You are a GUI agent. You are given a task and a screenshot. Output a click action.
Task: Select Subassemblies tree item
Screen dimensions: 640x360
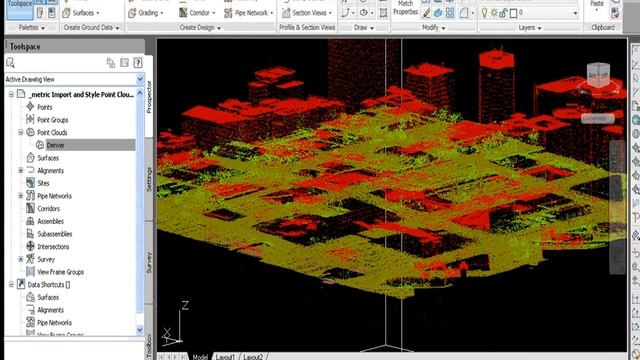(55, 233)
